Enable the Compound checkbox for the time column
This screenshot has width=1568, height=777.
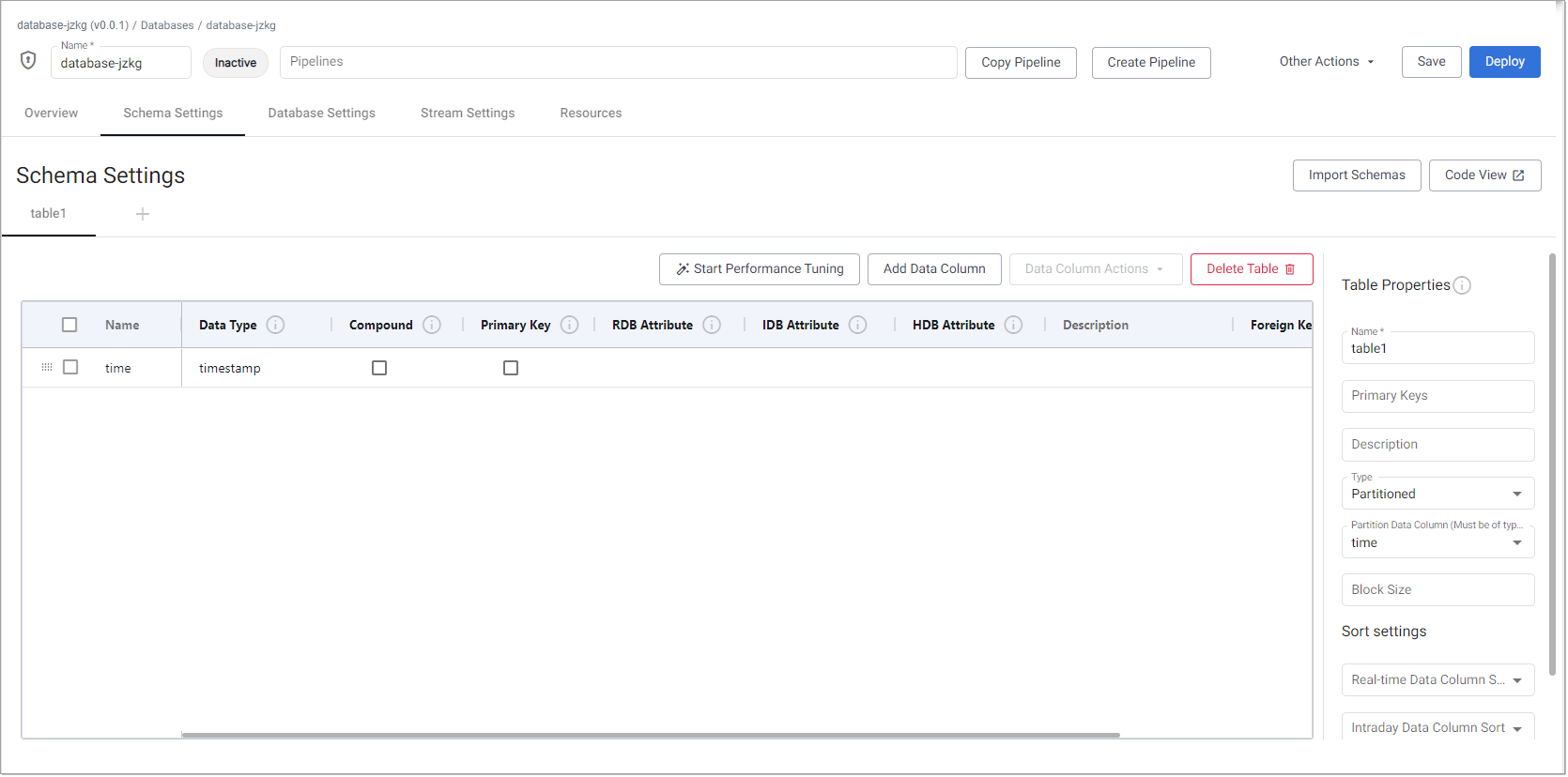(379, 368)
